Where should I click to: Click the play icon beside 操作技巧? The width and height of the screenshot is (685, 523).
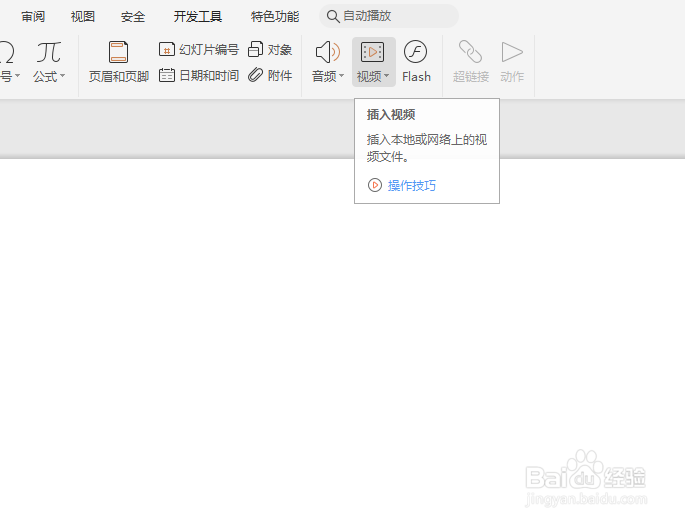(375, 185)
